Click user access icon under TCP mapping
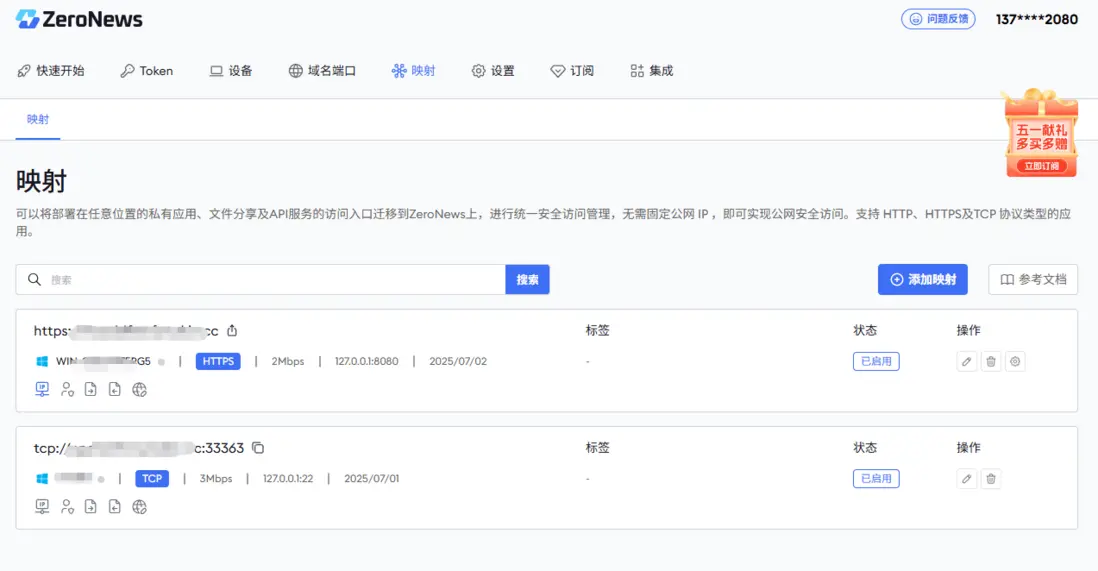Screen dimensions: 1098x571 pyautogui.click(x=67, y=507)
